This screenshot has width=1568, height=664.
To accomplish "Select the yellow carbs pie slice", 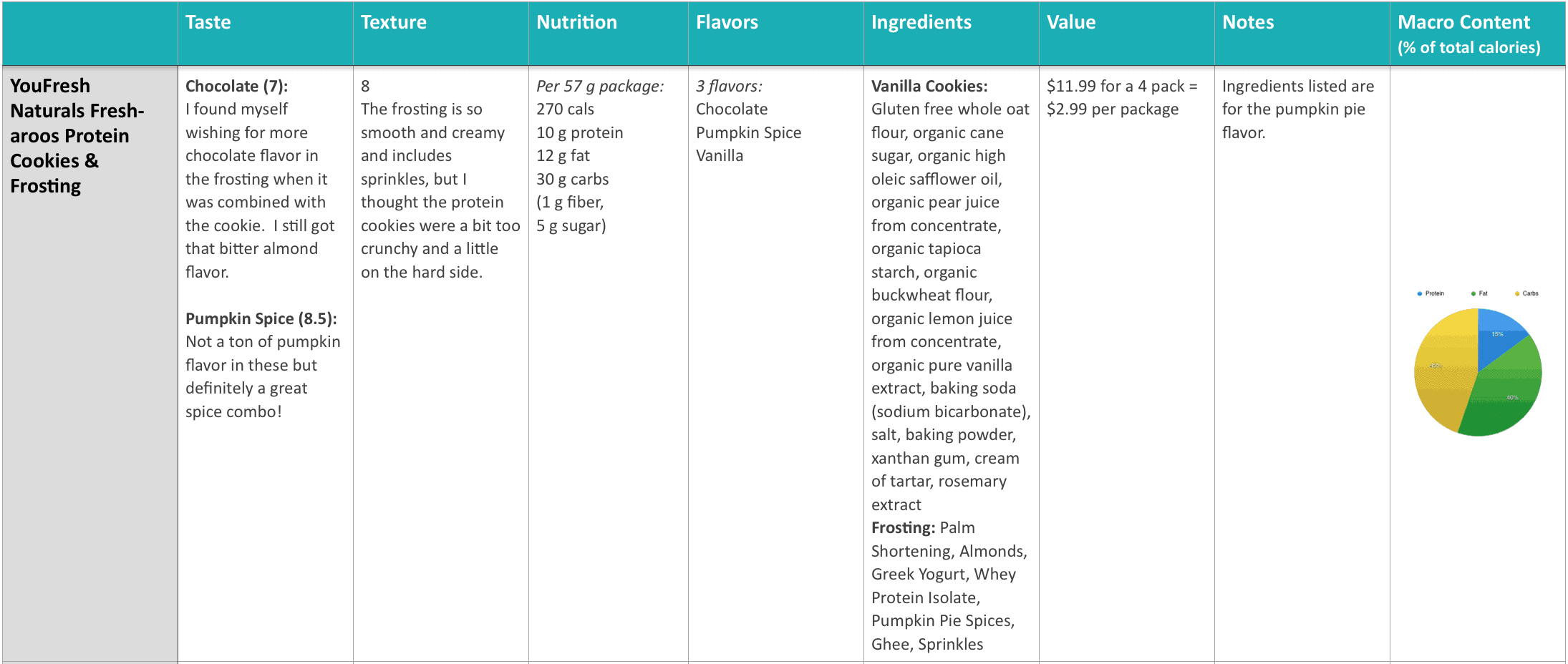I will (1443, 368).
